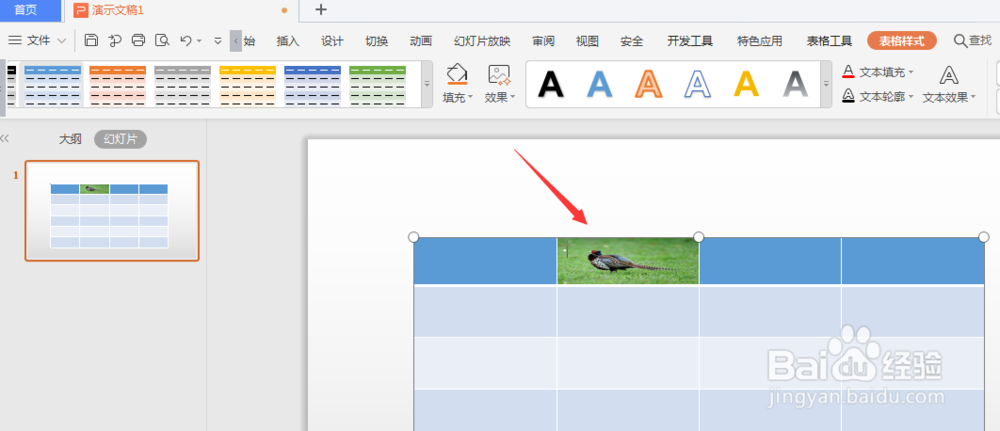Expand the table styles gallery
1000x431 pixels.
coord(427,84)
